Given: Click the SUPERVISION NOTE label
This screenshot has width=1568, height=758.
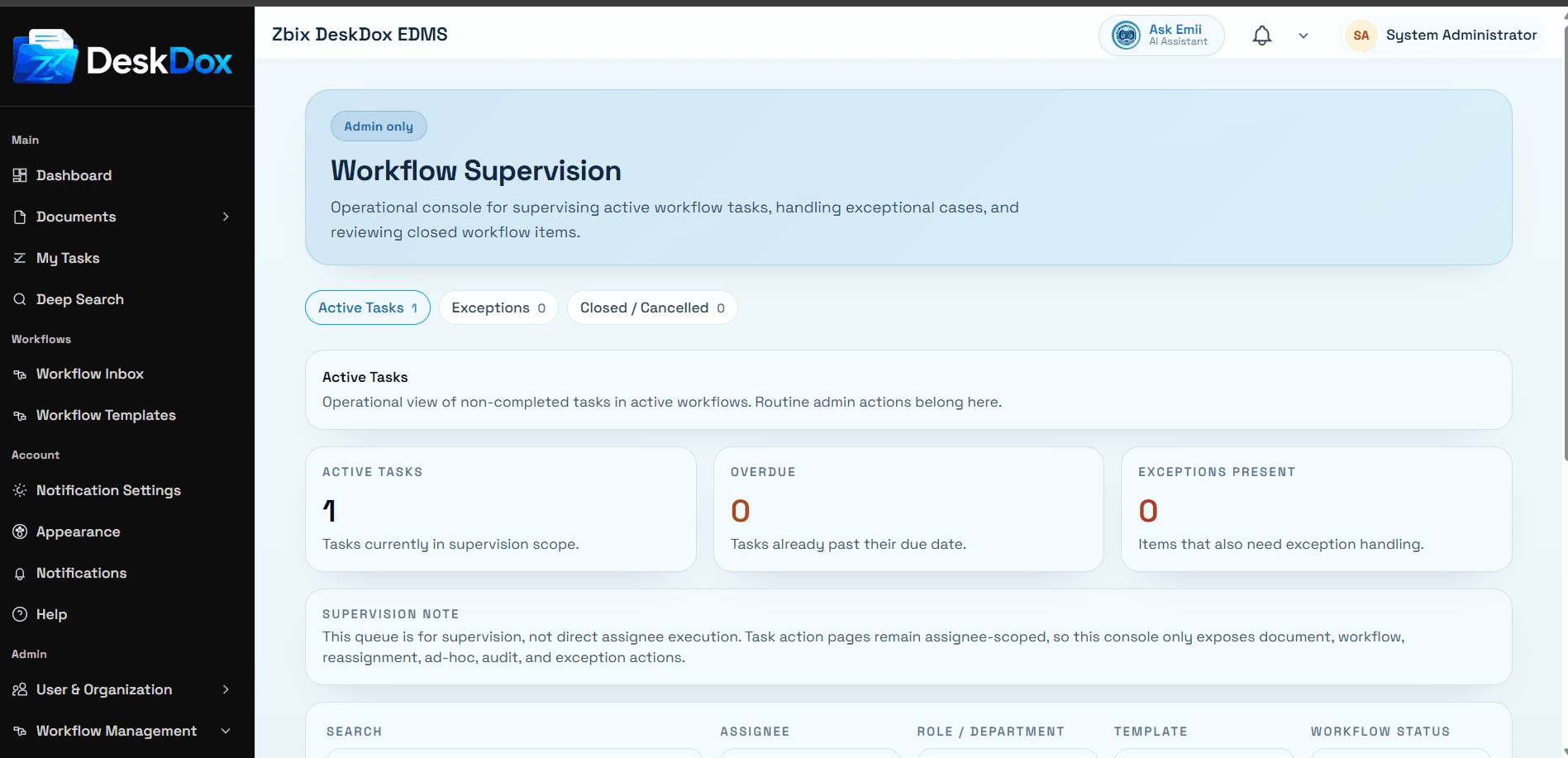Looking at the screenshot, I should 390,614.
